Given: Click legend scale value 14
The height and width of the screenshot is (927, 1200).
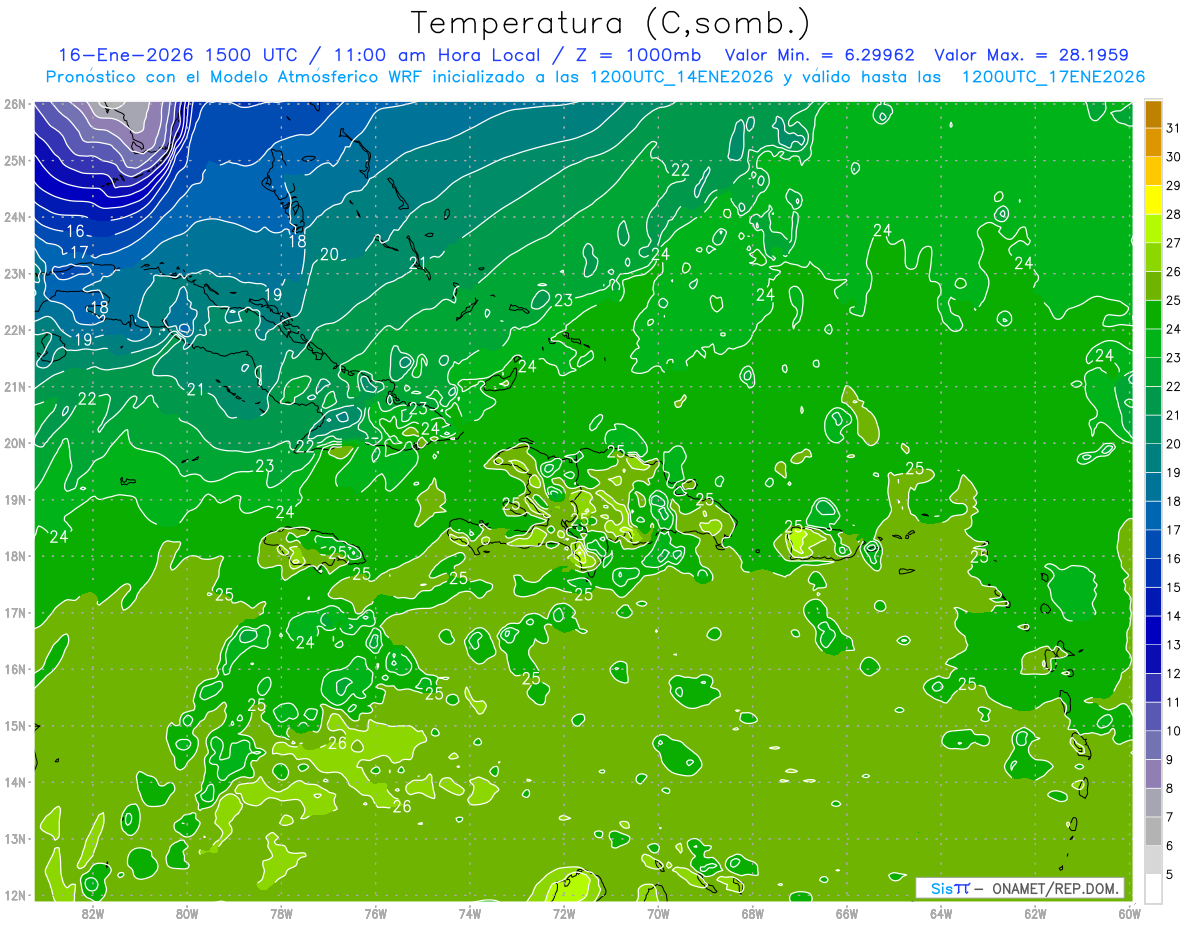Looking at the screenshot, I should point(1174,616).
